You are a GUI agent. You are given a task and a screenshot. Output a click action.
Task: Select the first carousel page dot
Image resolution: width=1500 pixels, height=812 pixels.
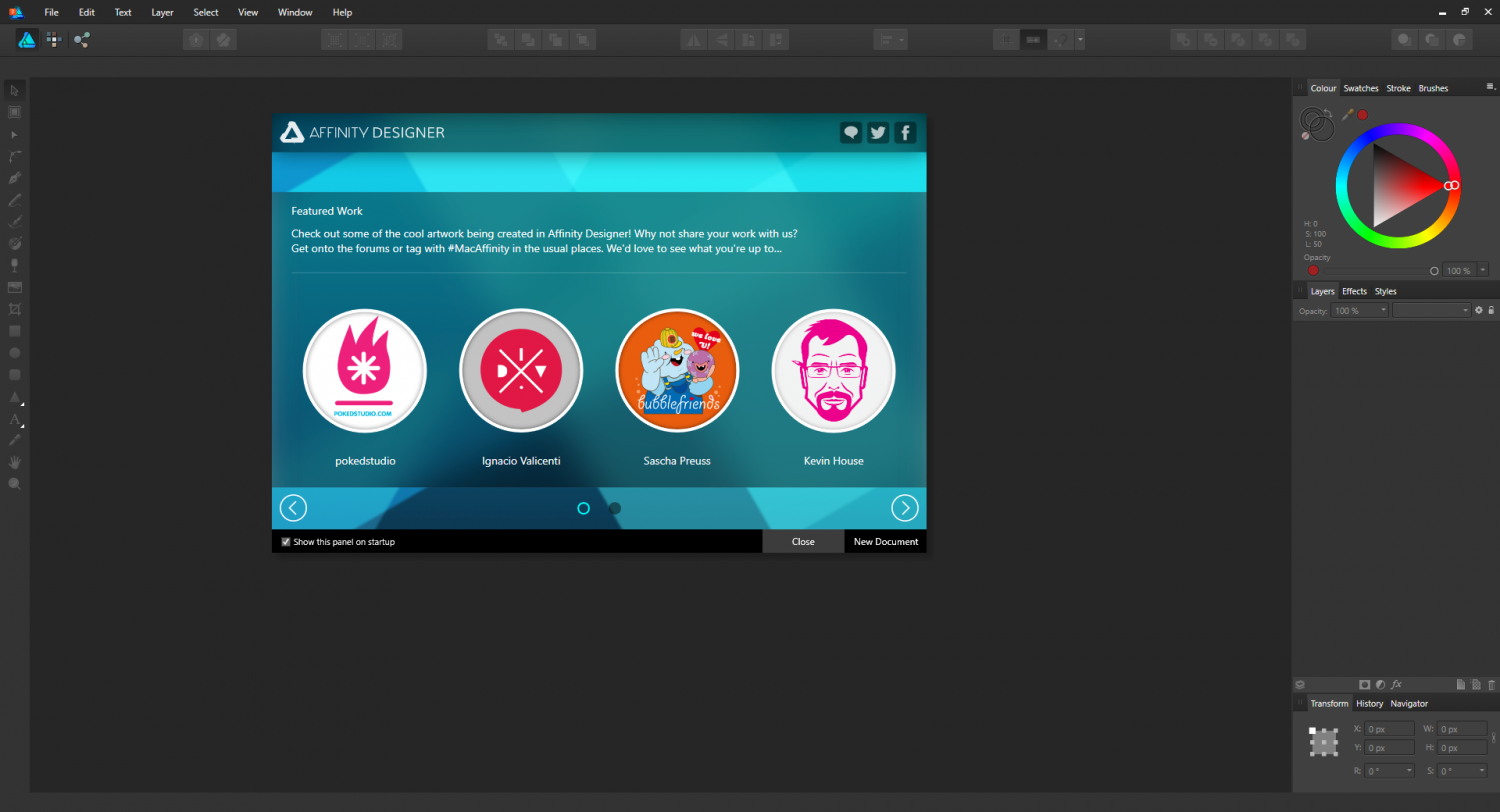584,508
